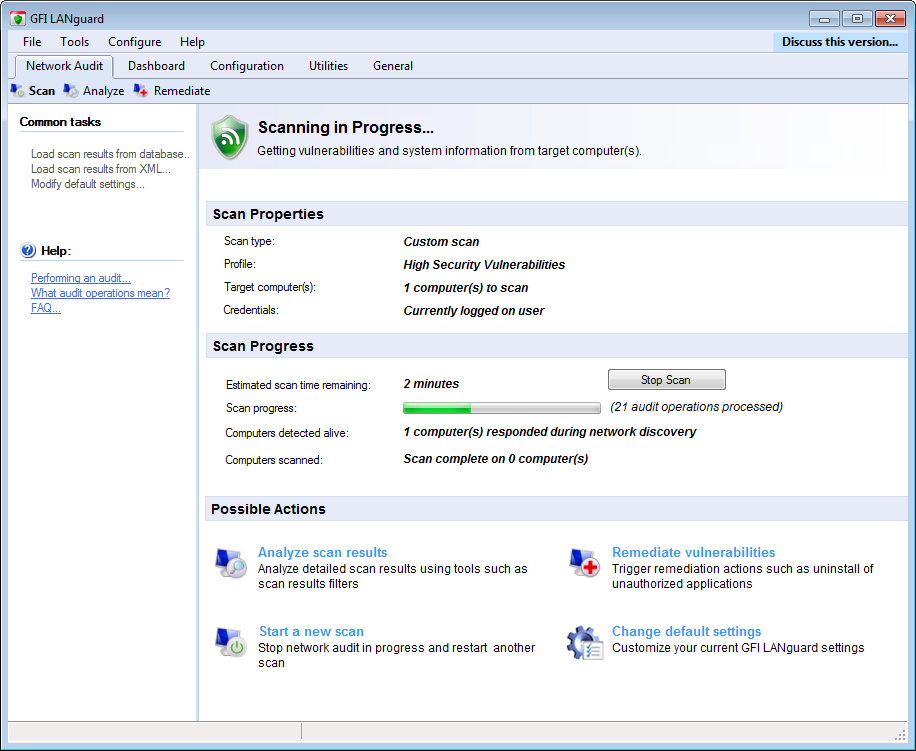Click the Scan complete on 0 computer(s) text
The height and width of the screenshot is (751, 916).
tap(495, 459)
